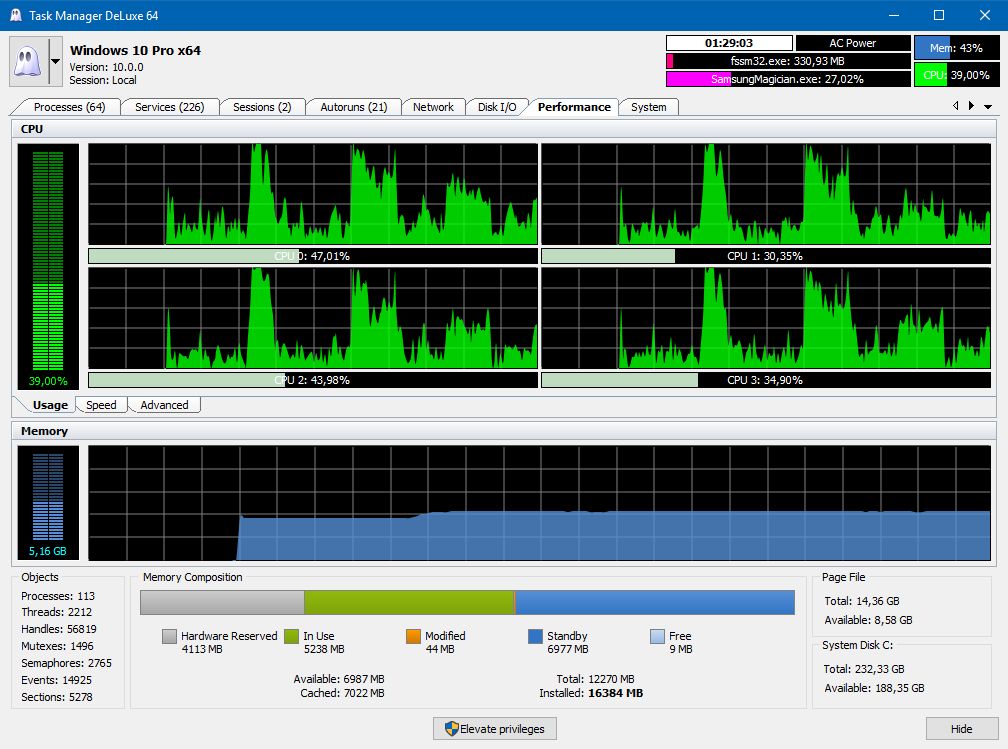Click the green segment of memory composition bar
The image size is (1008, 749).
coord(409,602)
